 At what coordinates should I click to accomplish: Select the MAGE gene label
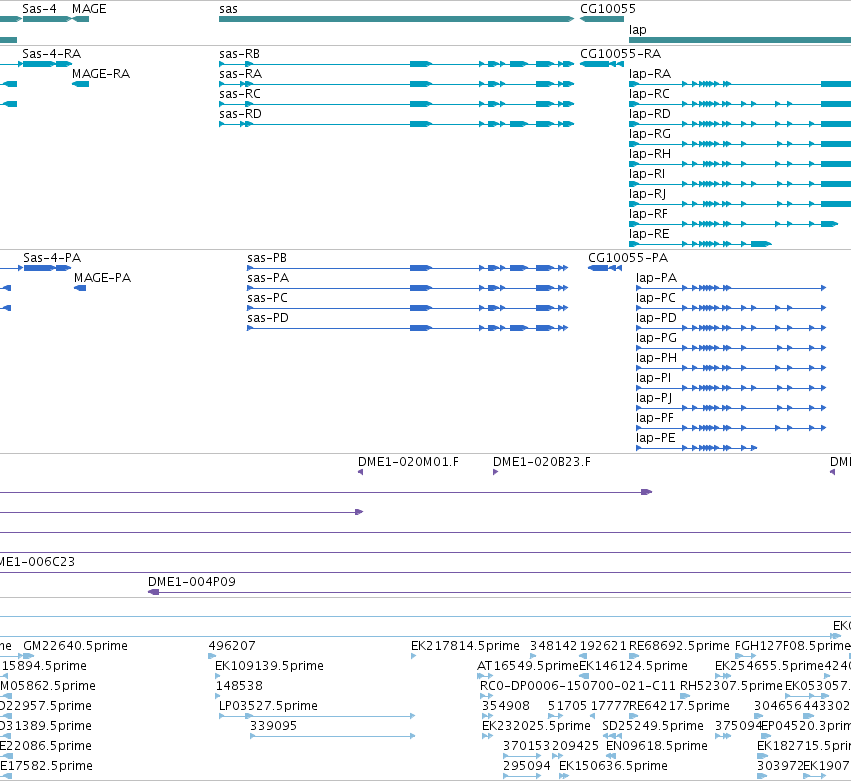[x=89, y=9]
